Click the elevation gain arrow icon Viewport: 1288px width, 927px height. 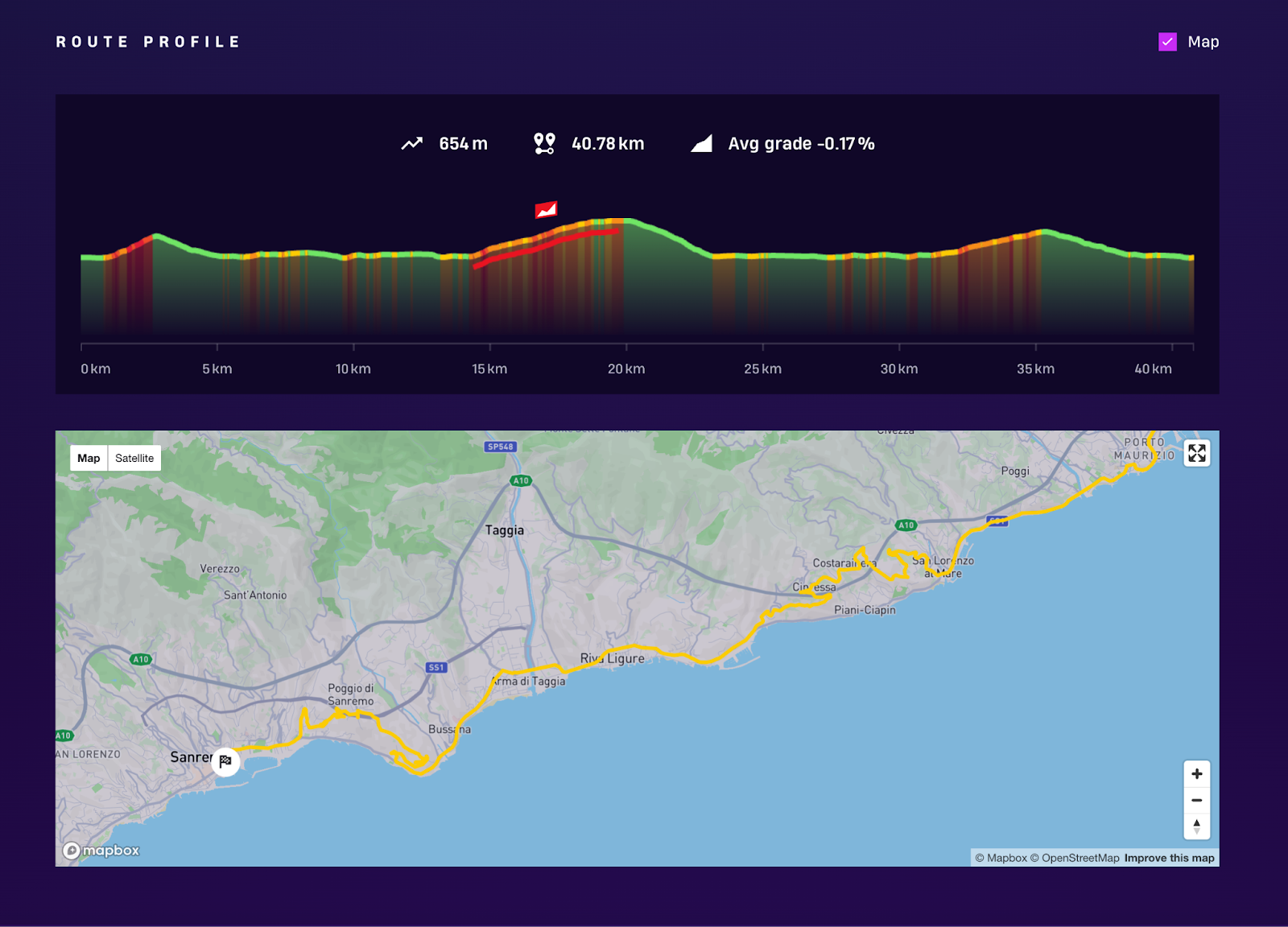(411, 142)
